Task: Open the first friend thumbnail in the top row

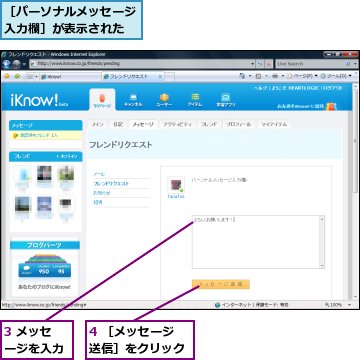Action: (x=23, y=175)
